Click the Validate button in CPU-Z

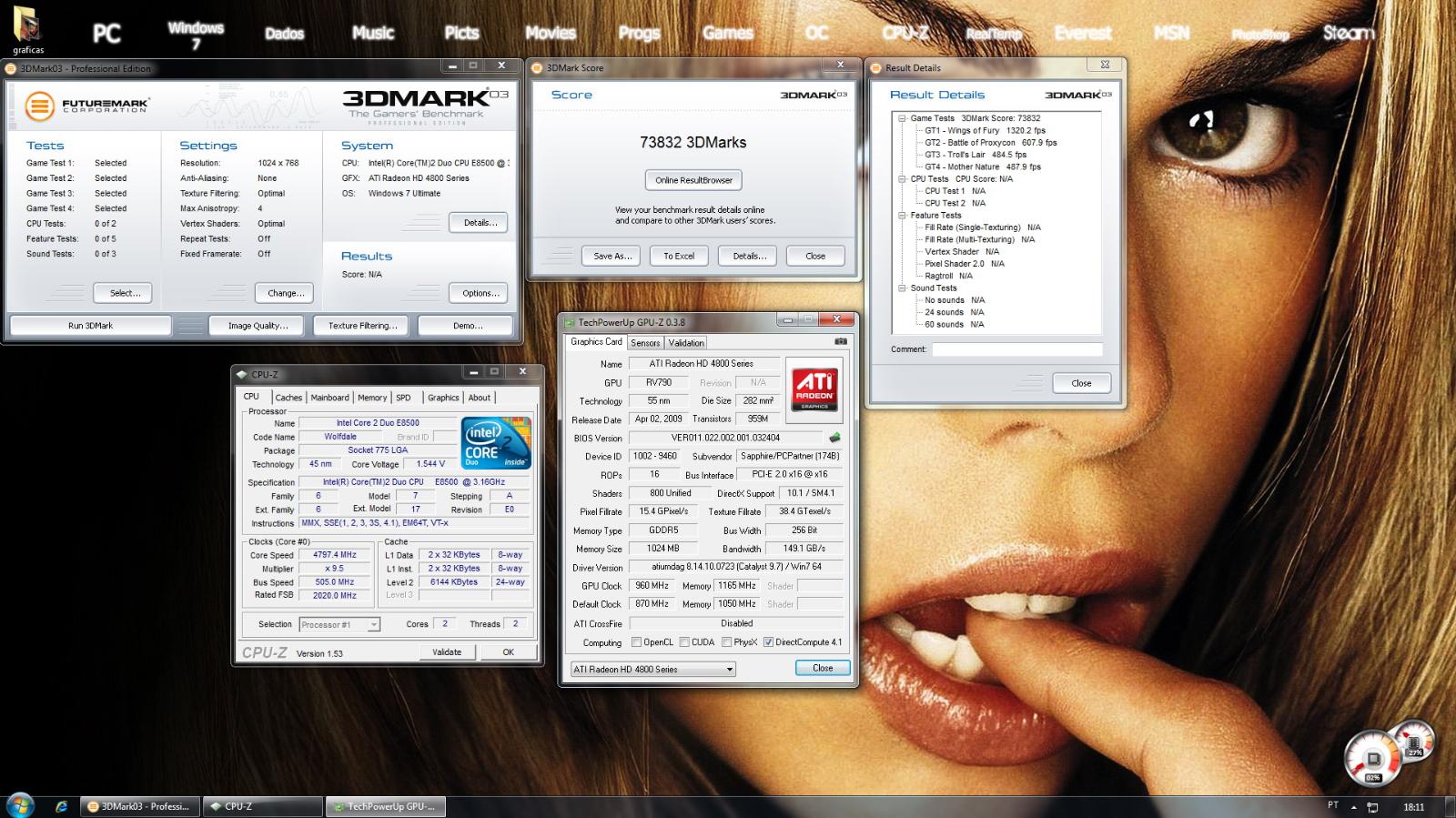tap(447, 652)
